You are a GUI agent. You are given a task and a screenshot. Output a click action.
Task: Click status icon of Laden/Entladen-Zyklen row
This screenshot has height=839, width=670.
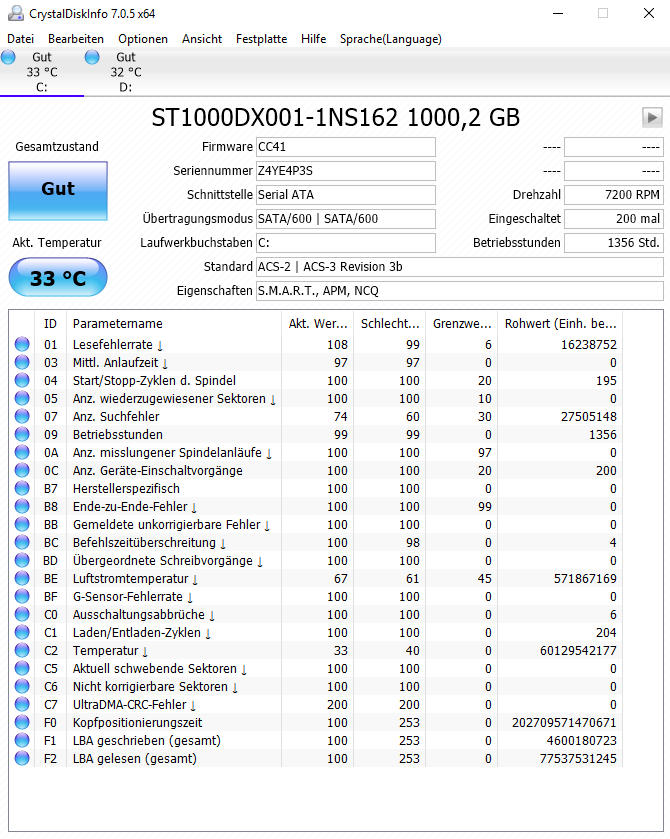22,633
